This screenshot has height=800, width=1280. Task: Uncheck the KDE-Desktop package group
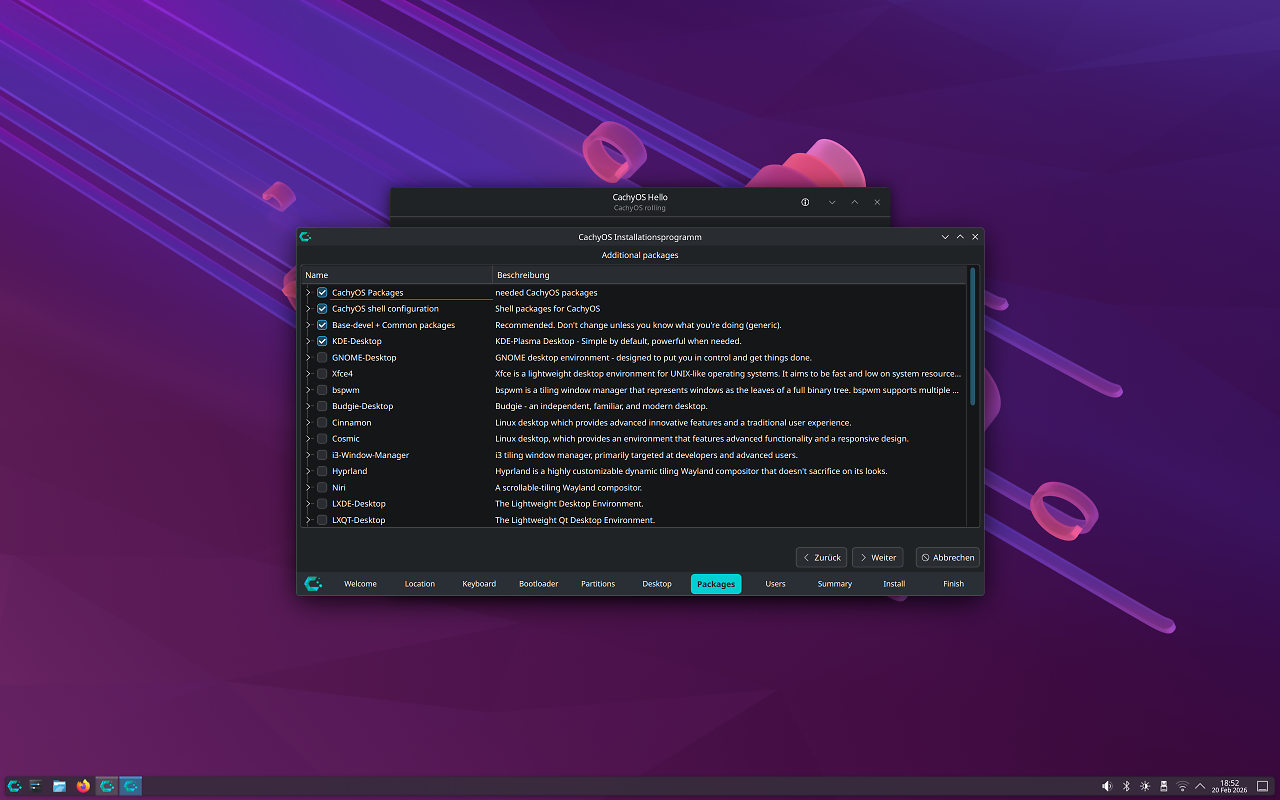point(322,341)
